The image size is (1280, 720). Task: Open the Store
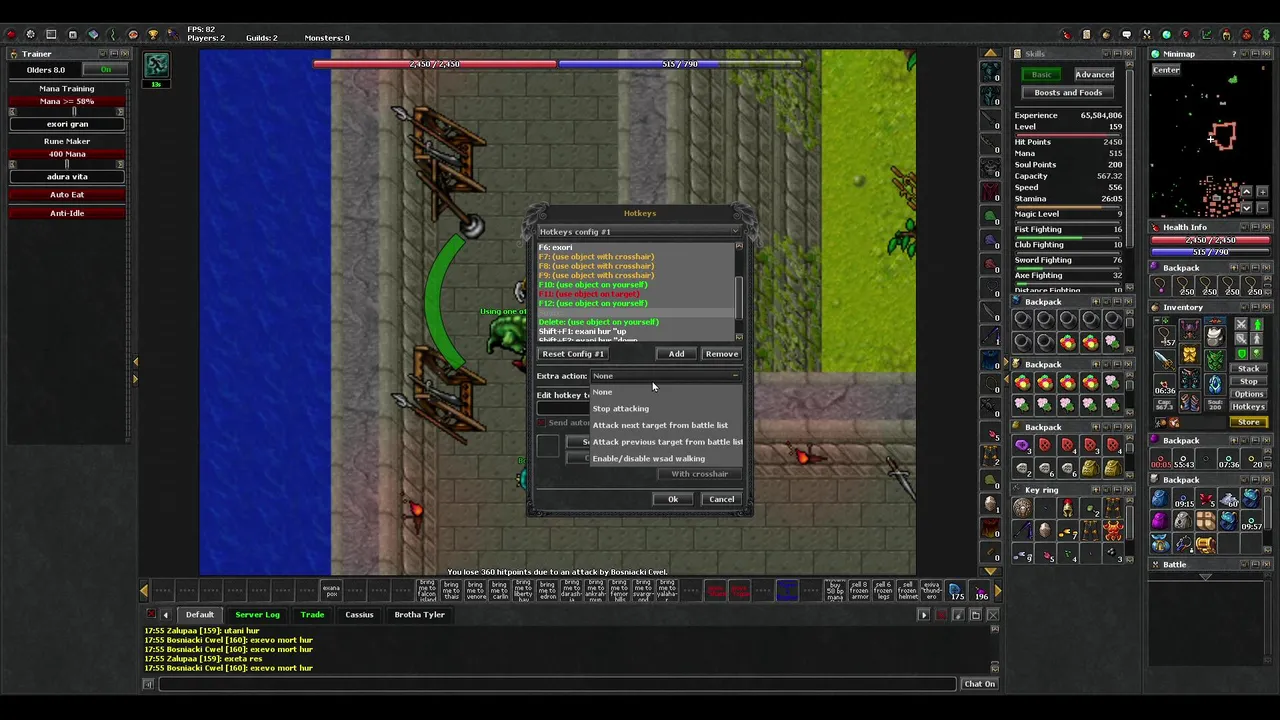(x=1249, y=422)
